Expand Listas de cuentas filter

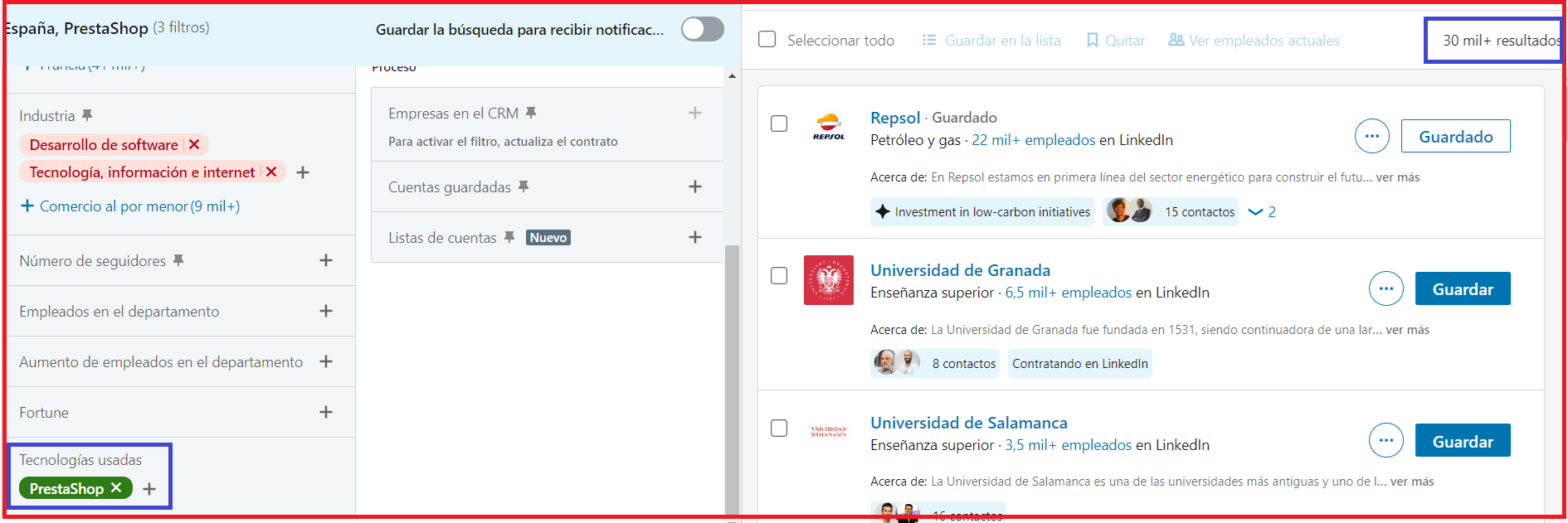pos(695,237)
